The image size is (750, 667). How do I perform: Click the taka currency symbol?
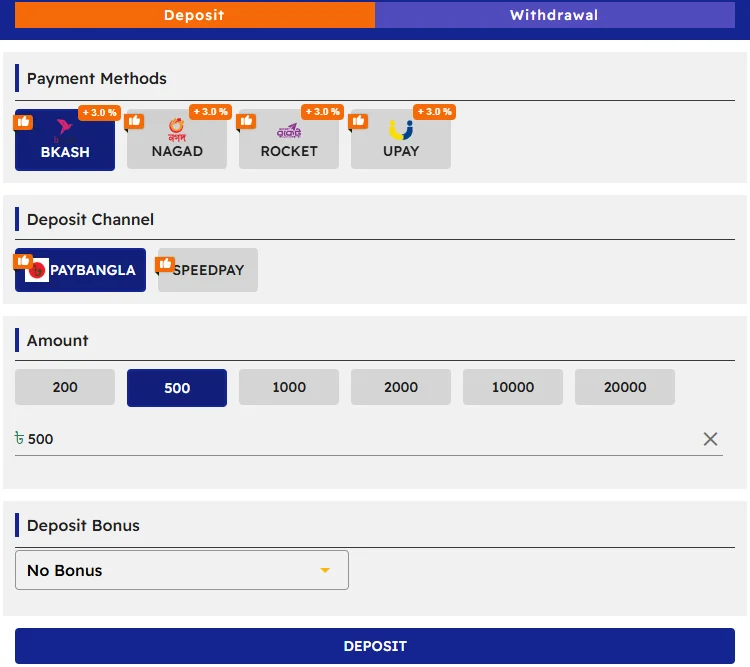(19, 438)
